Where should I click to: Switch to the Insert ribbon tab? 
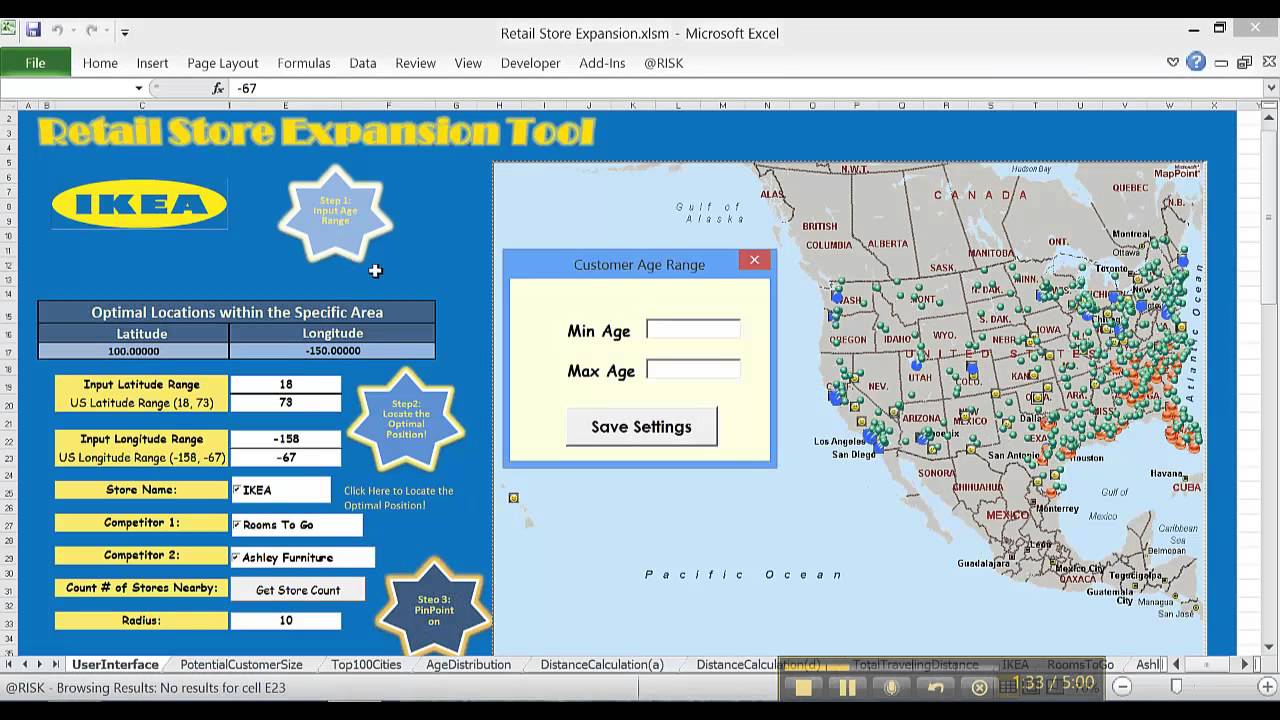pyautogui.click(x=152, y=62)
